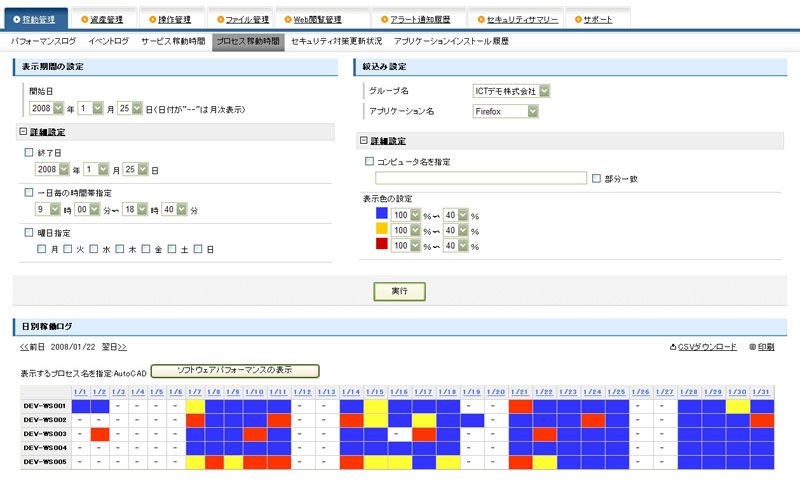This screenshot has height=492, width=800.
Task: Open the red color's lower percent dropdown
Action: [x=456, y=246]
